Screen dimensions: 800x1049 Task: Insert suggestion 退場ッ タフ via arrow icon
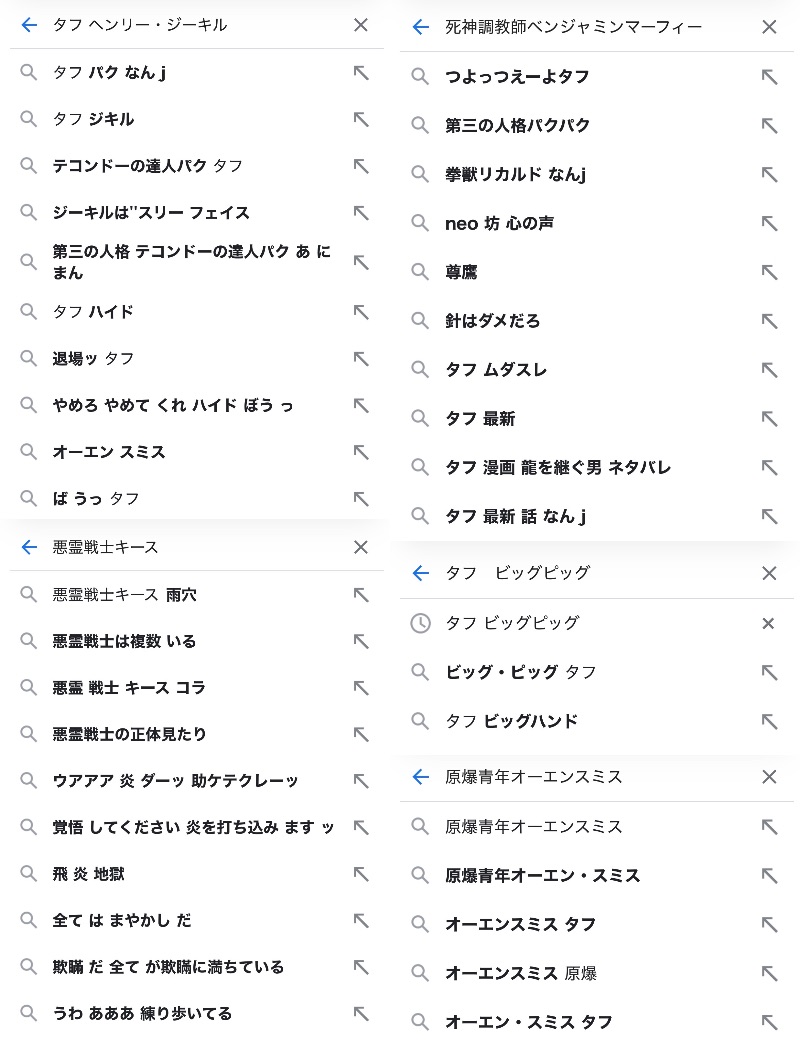361,358
